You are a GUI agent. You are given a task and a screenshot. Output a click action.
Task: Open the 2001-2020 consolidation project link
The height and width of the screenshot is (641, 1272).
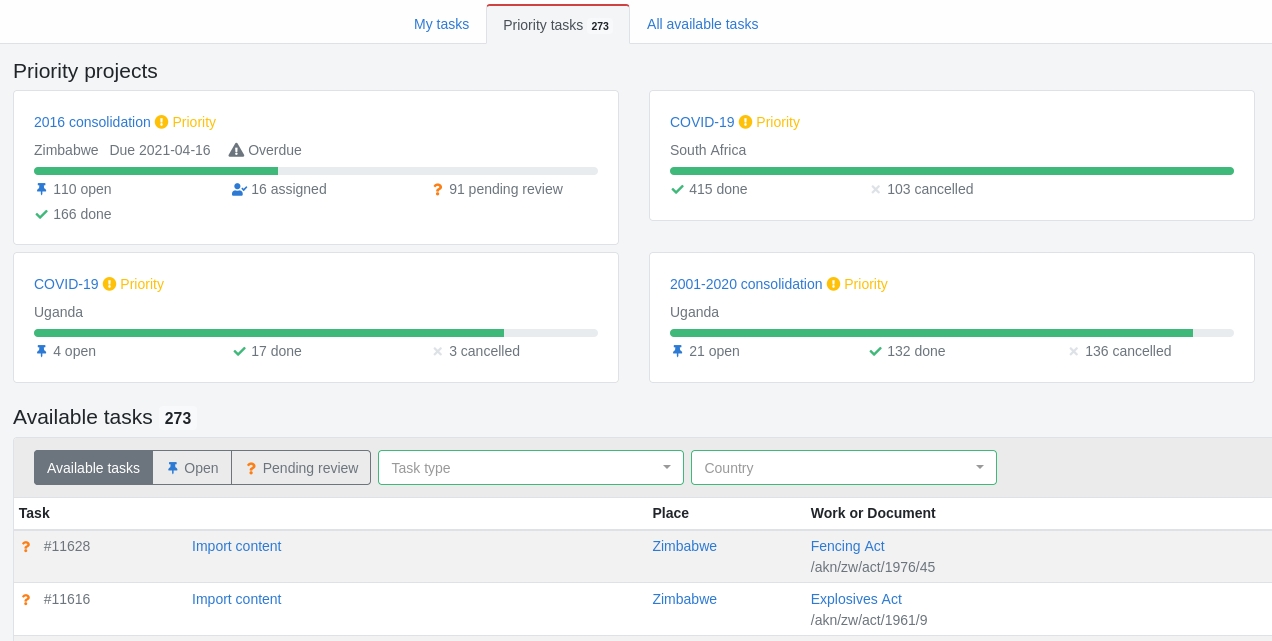tap(745, 284)
